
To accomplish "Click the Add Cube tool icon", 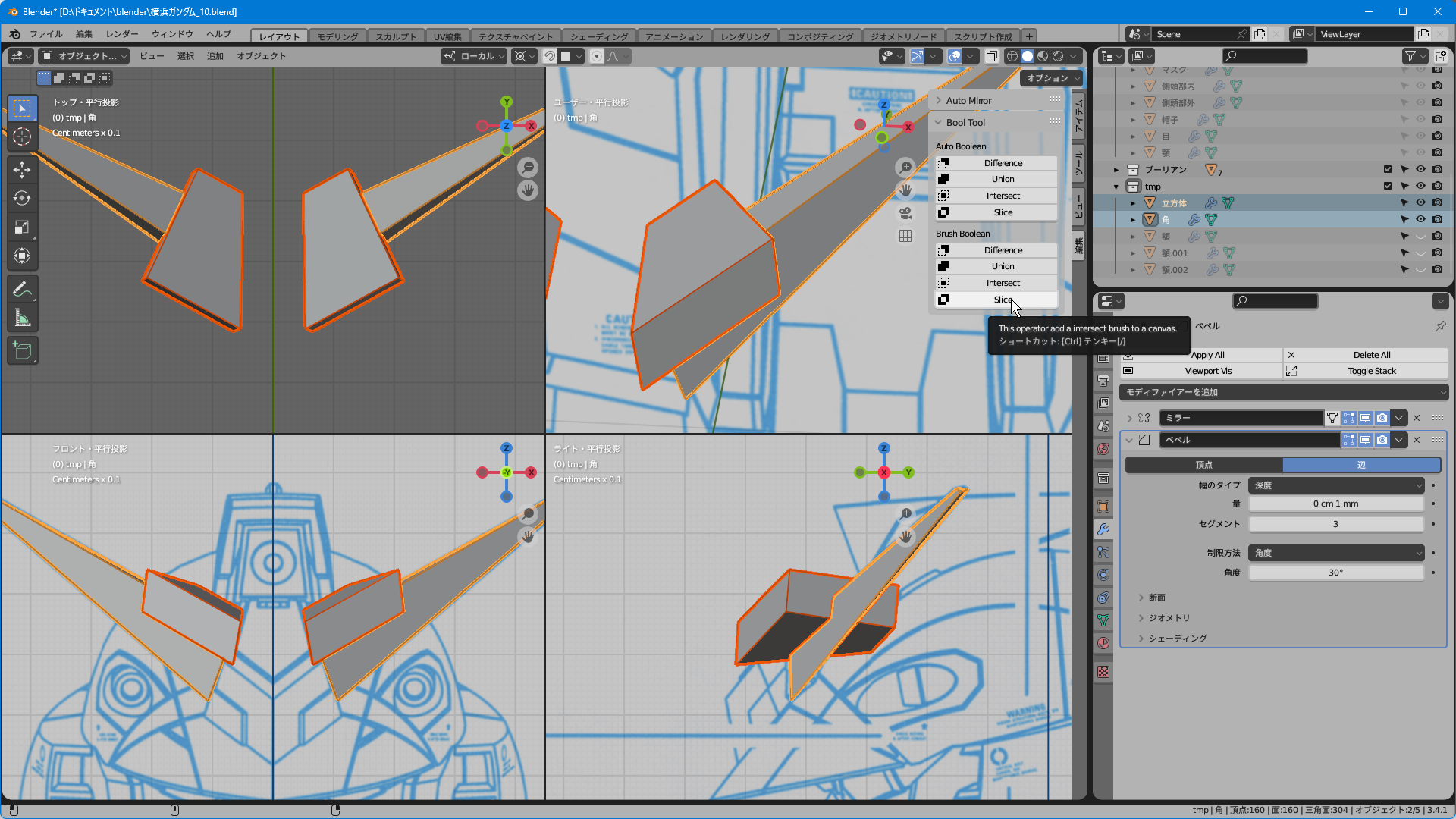I will coord(22,350).
